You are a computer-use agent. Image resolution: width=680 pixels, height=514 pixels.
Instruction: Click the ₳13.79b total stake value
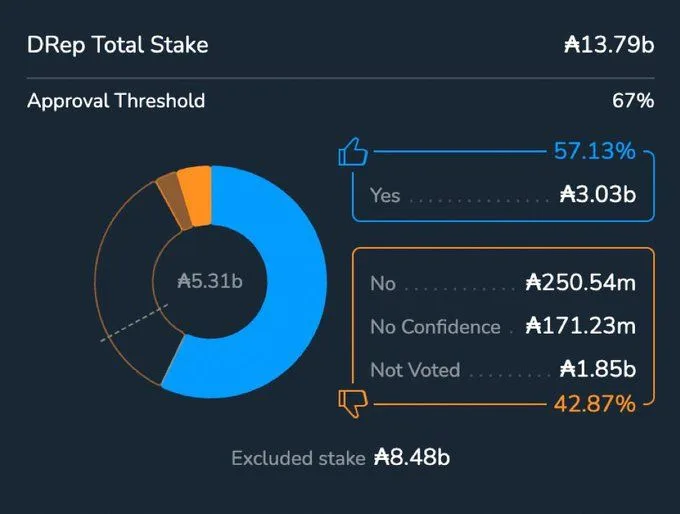pos(608,45)
